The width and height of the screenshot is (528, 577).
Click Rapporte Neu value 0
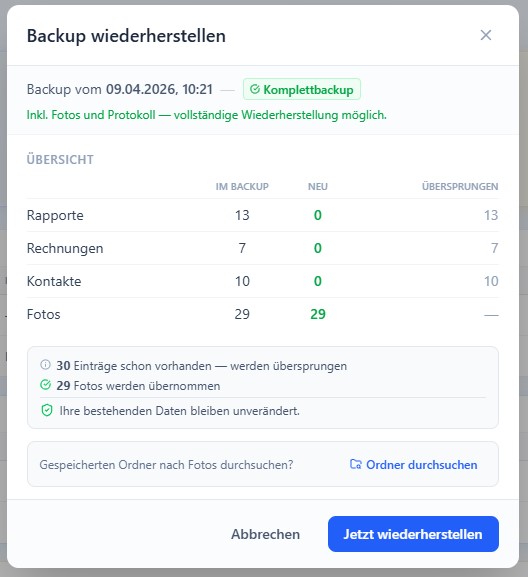318,215
